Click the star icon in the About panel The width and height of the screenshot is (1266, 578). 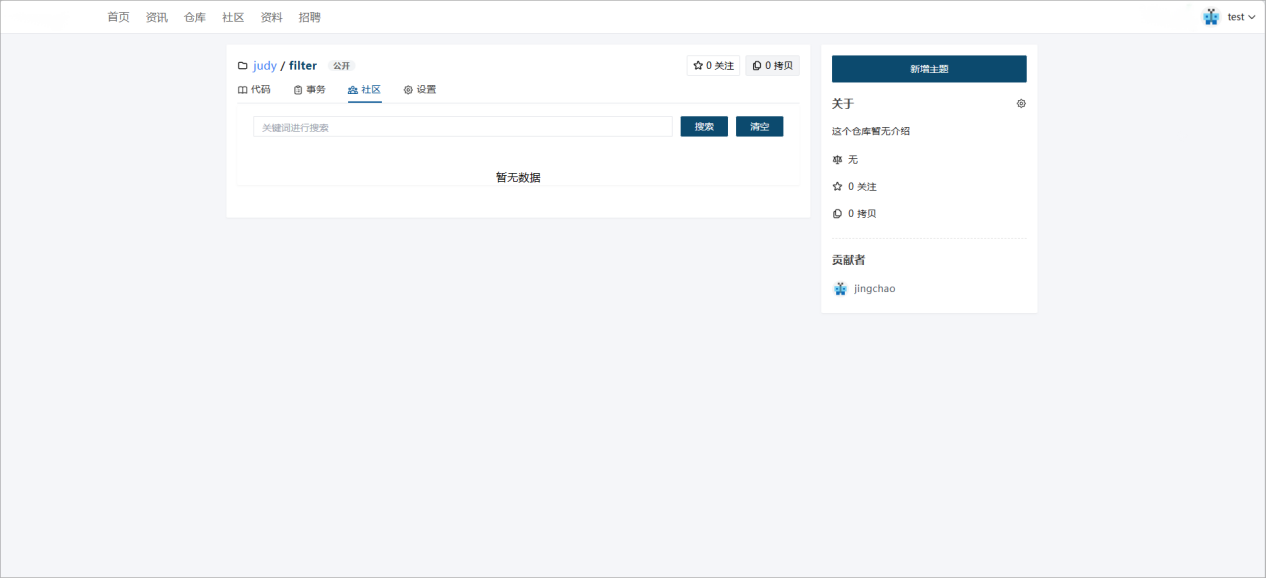pyautogui.click(x=838, y=187)
